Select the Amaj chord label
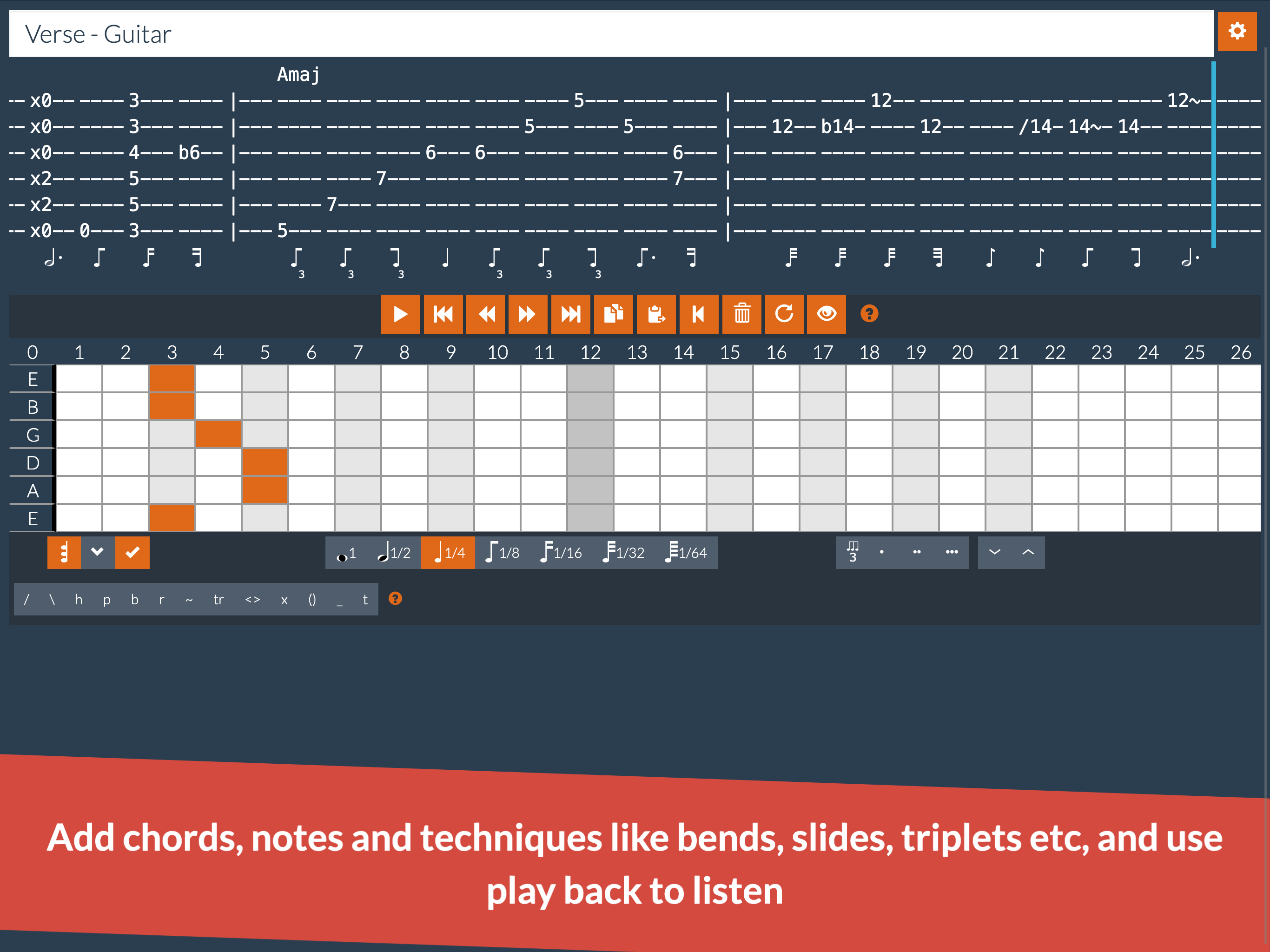This screenshot has height=952, width=1270. pos(298,74)
